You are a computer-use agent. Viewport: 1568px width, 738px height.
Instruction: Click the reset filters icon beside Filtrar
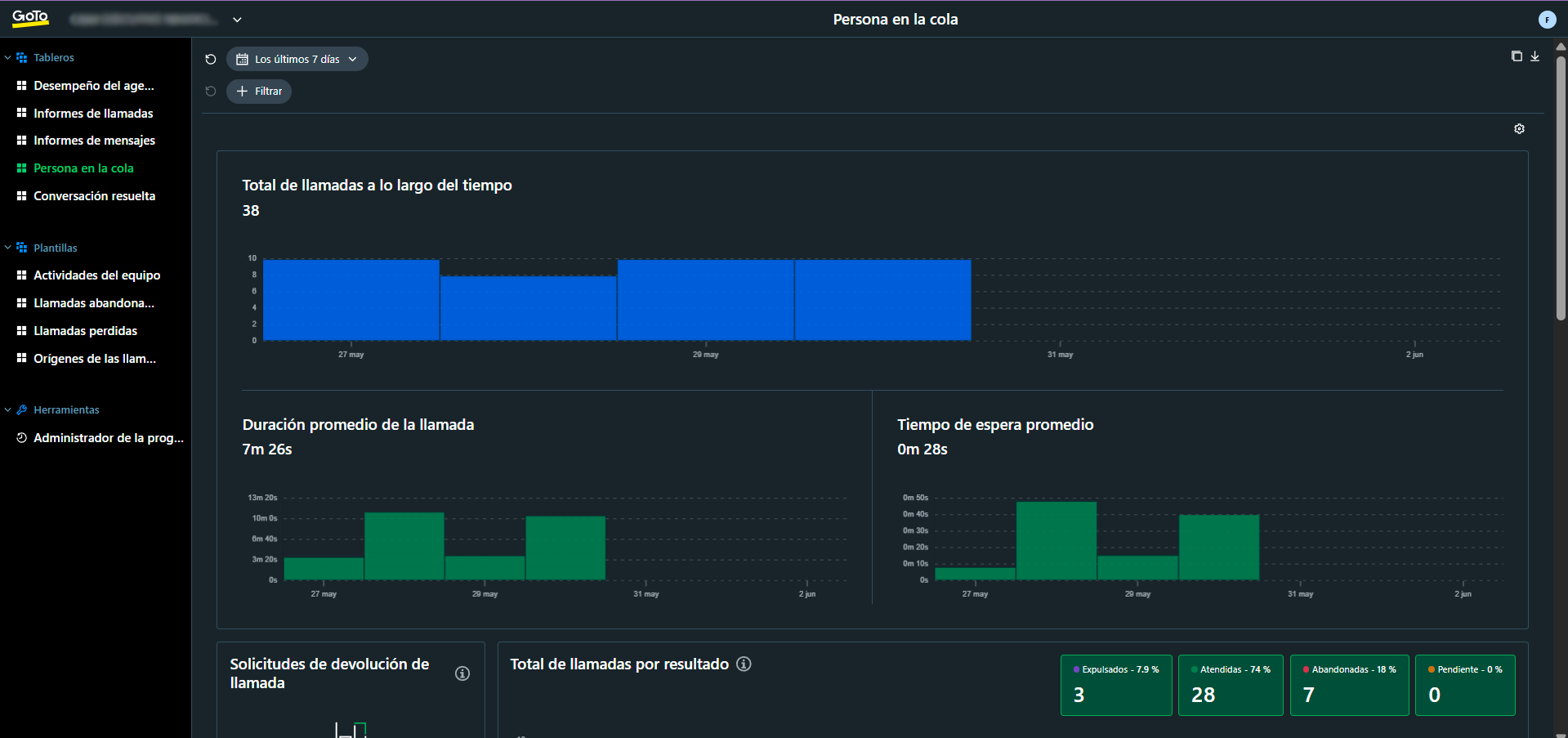click(211, 92)
